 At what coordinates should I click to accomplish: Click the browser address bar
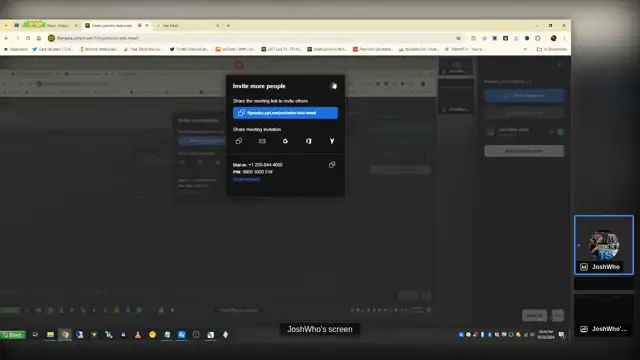[x=255, y=38]
